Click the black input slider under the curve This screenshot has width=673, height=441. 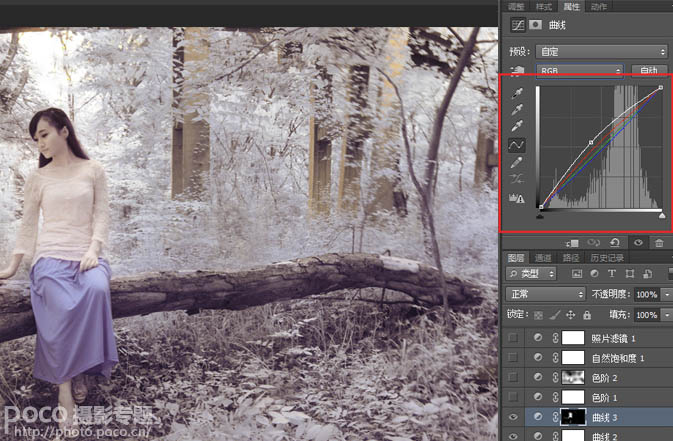pyautogui.click(x=540, y=215)
